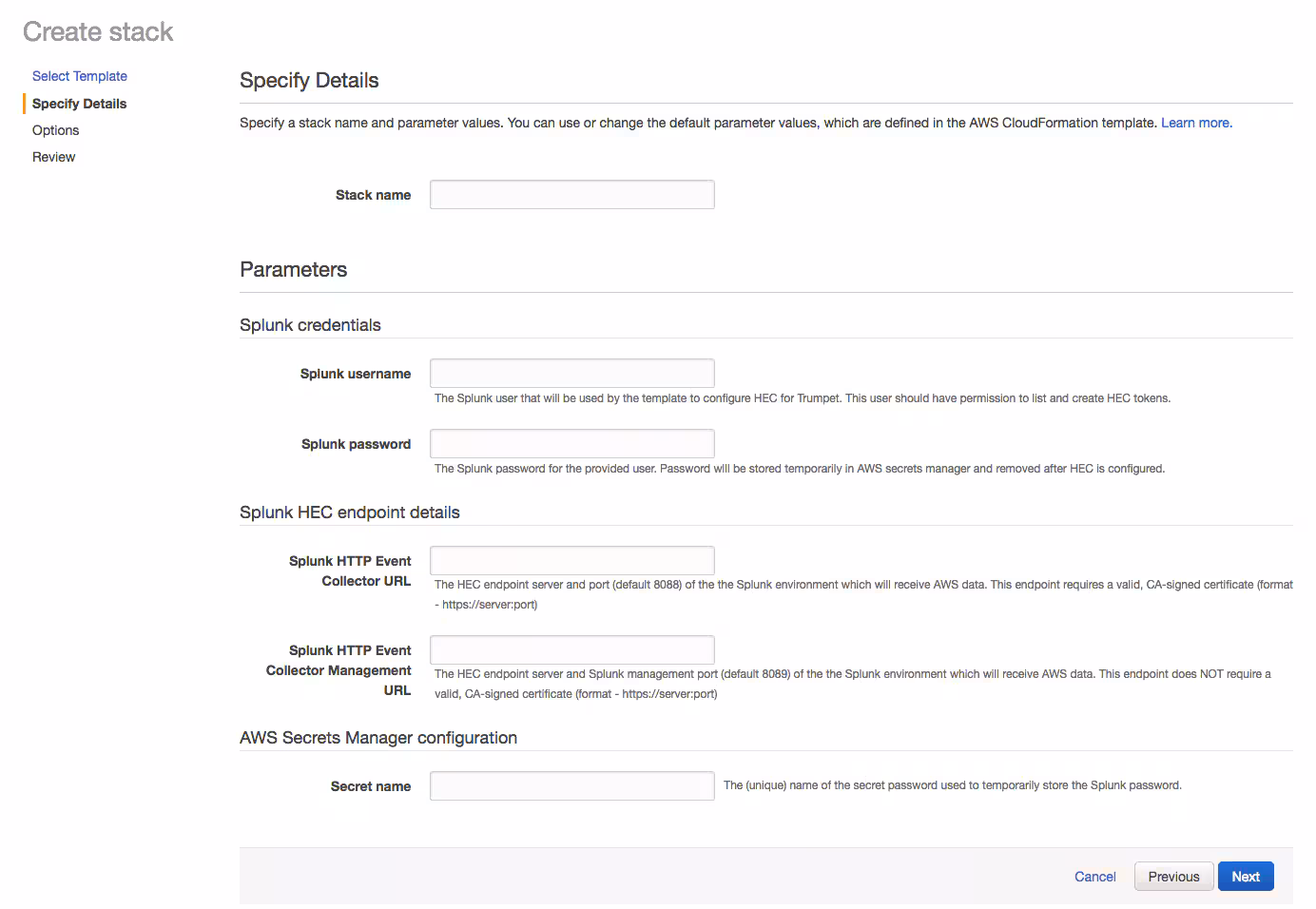Click the AWS Secrets Manager configuration heading

(x=377, y=738)
